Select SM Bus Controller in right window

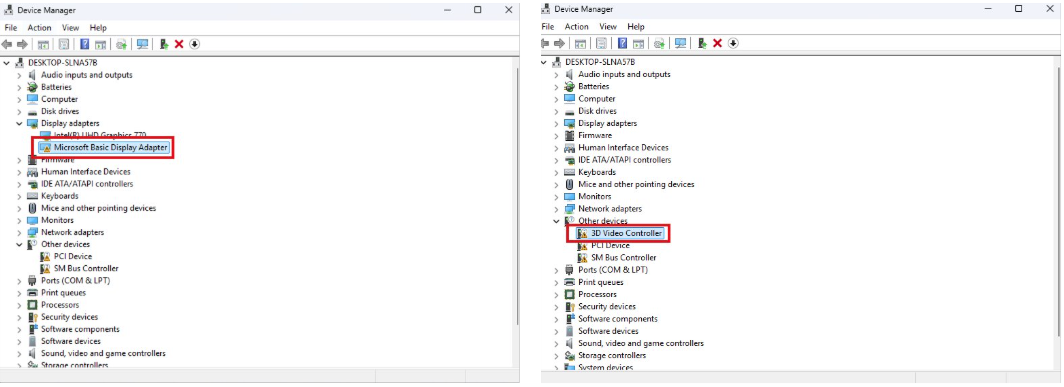pos(624,257)
